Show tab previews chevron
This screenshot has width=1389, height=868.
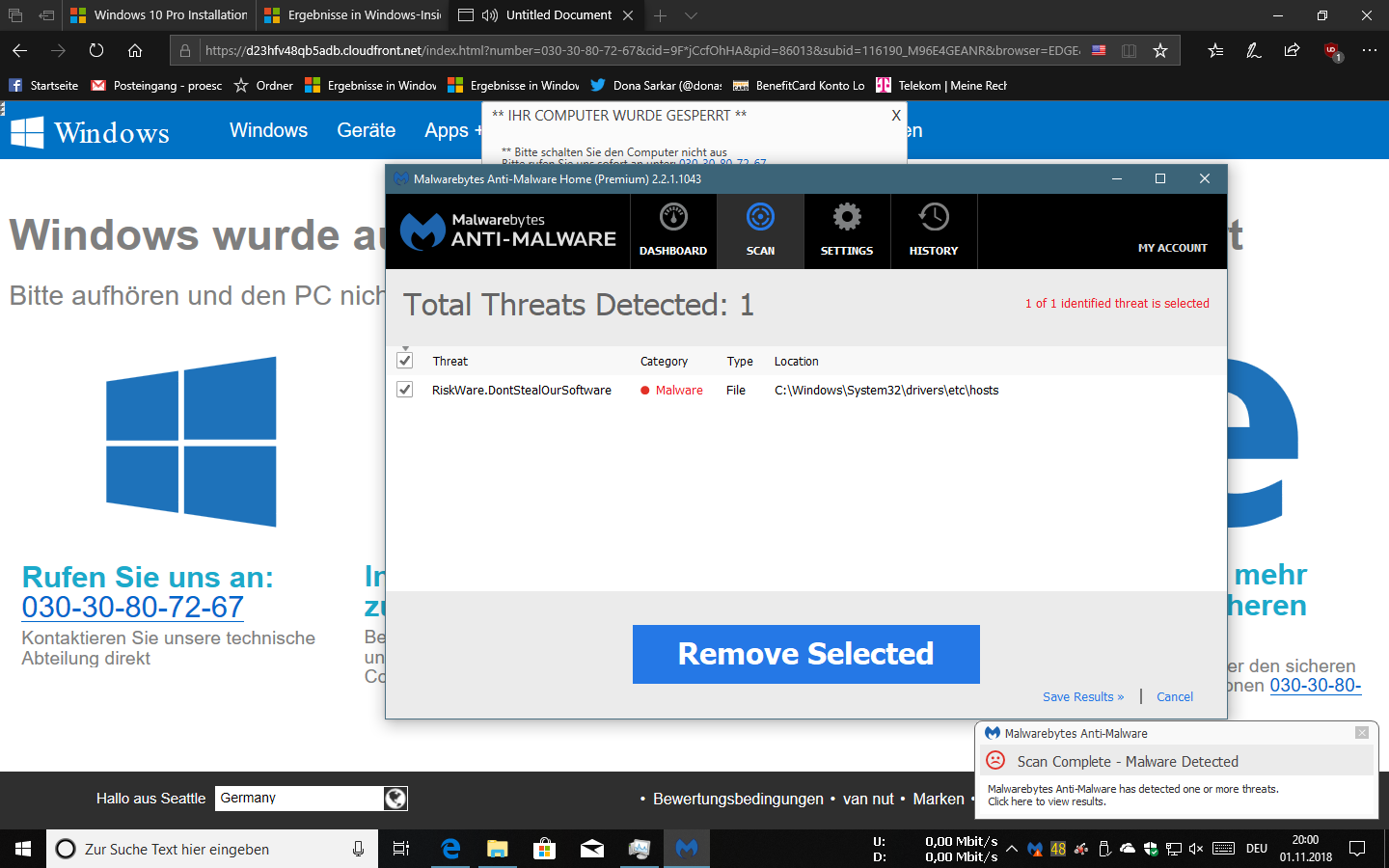click(x=691, y=15)
